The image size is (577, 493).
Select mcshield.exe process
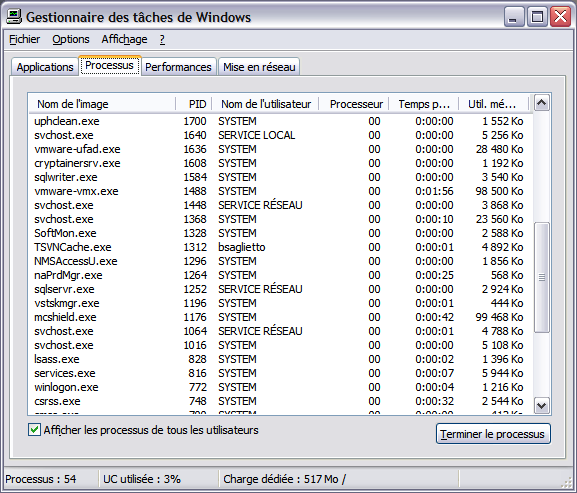coord(280,317)
